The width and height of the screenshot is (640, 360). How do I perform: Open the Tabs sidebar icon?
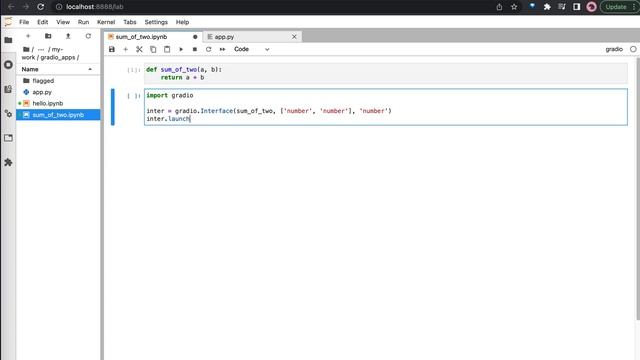coord(8,138)
